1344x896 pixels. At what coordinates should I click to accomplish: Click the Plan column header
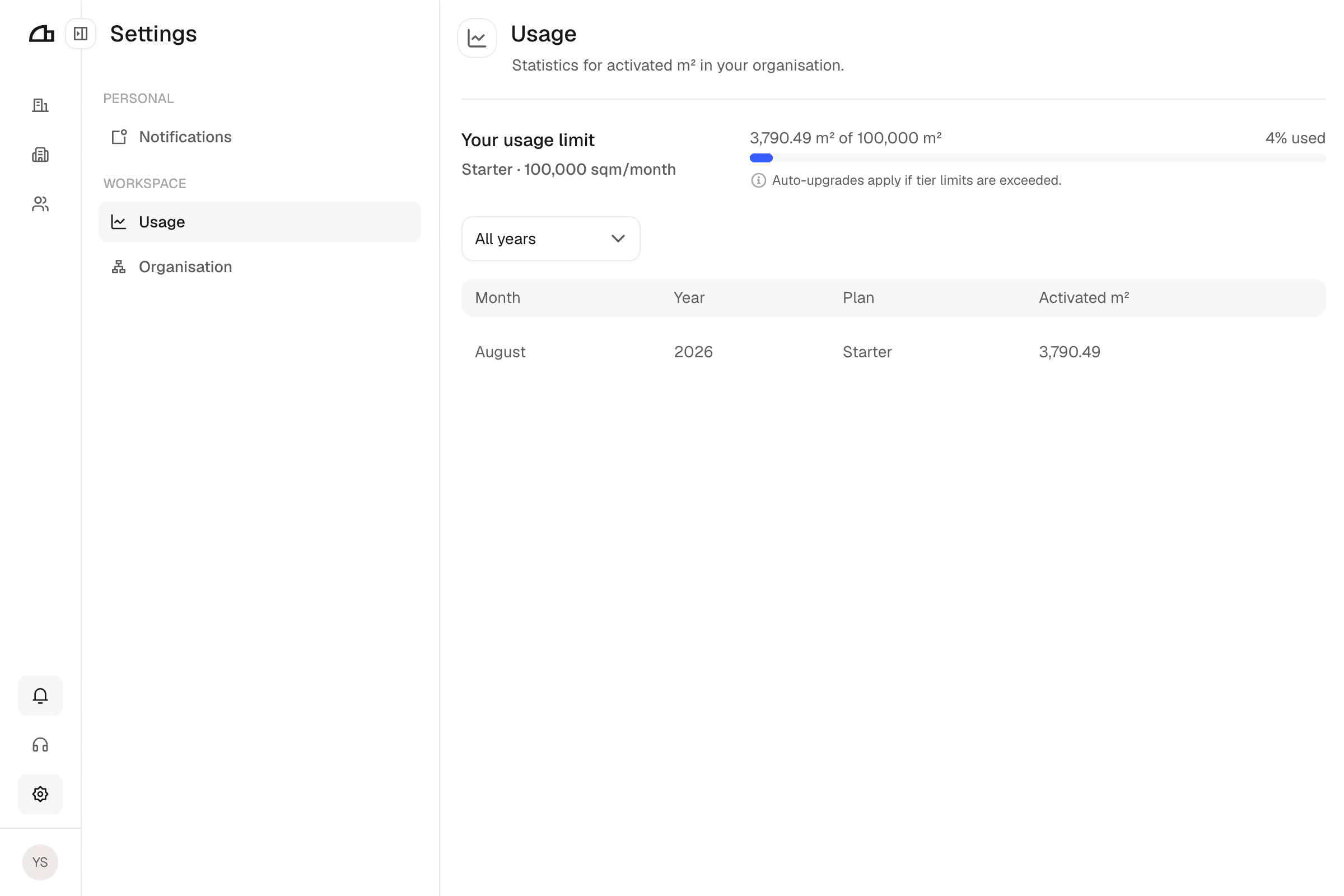(x=858, y=298)
